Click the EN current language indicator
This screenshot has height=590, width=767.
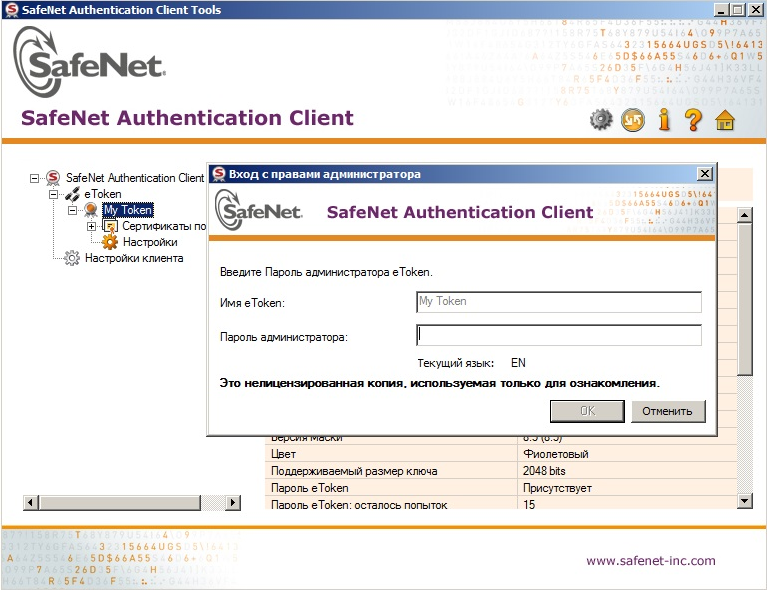518,363
